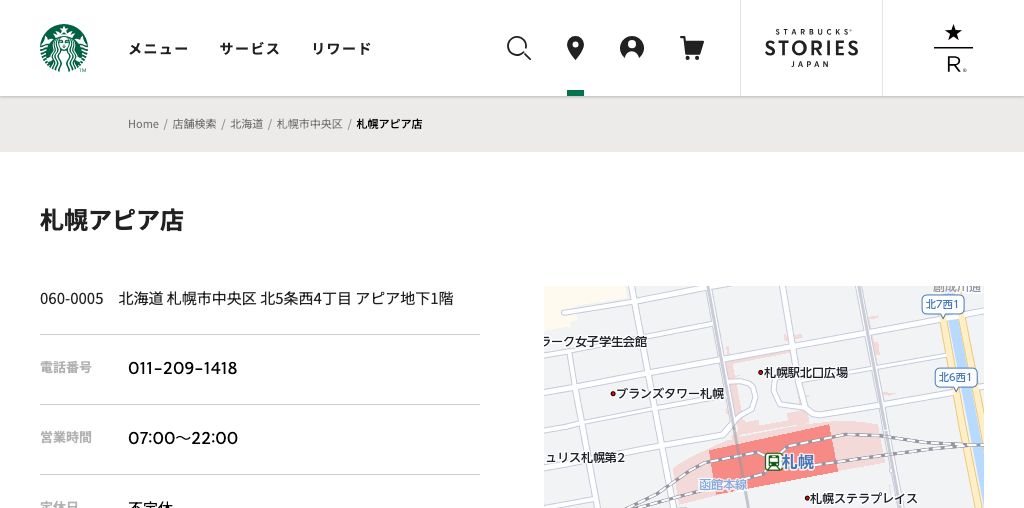Click the address 北海道 札幌市中央区 北5条西4丁目

pos(234,299)
